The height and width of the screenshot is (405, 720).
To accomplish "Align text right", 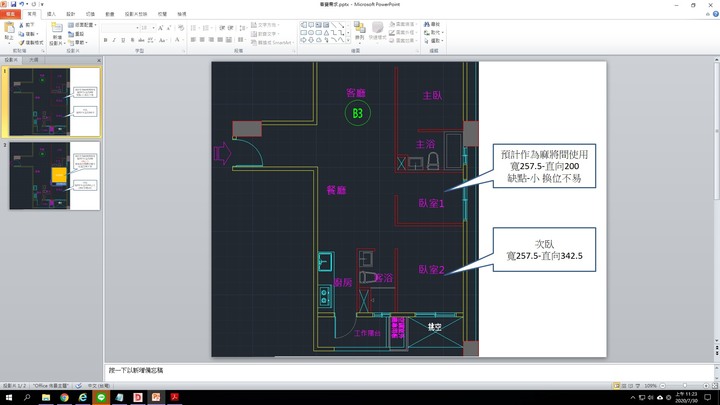I will click(x=211, y=40).
